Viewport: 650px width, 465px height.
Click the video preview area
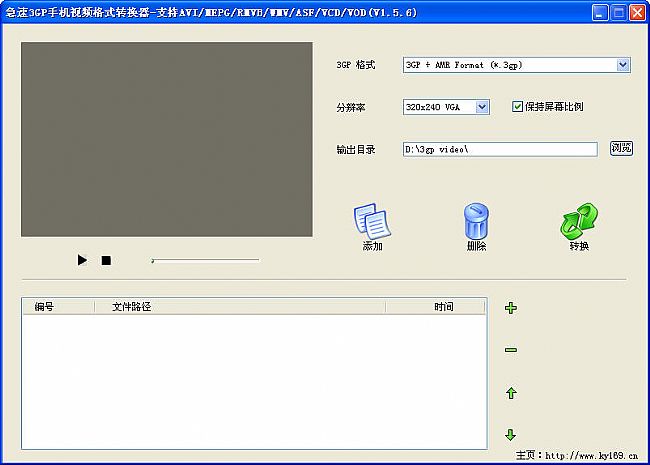click(167, 139)
